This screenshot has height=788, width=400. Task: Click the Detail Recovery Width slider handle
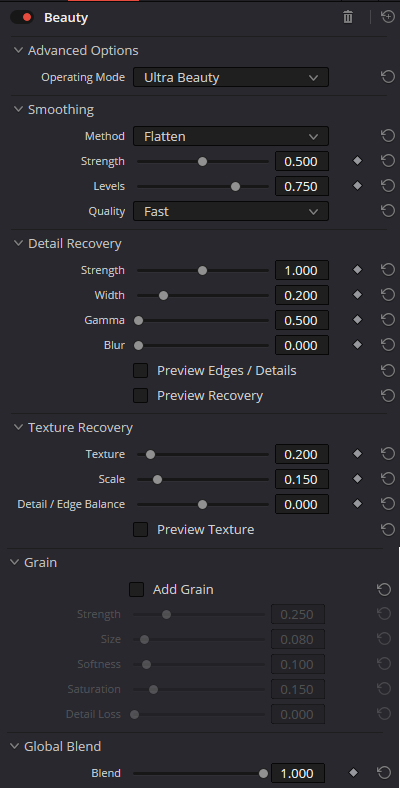click(x=163, y=295)
